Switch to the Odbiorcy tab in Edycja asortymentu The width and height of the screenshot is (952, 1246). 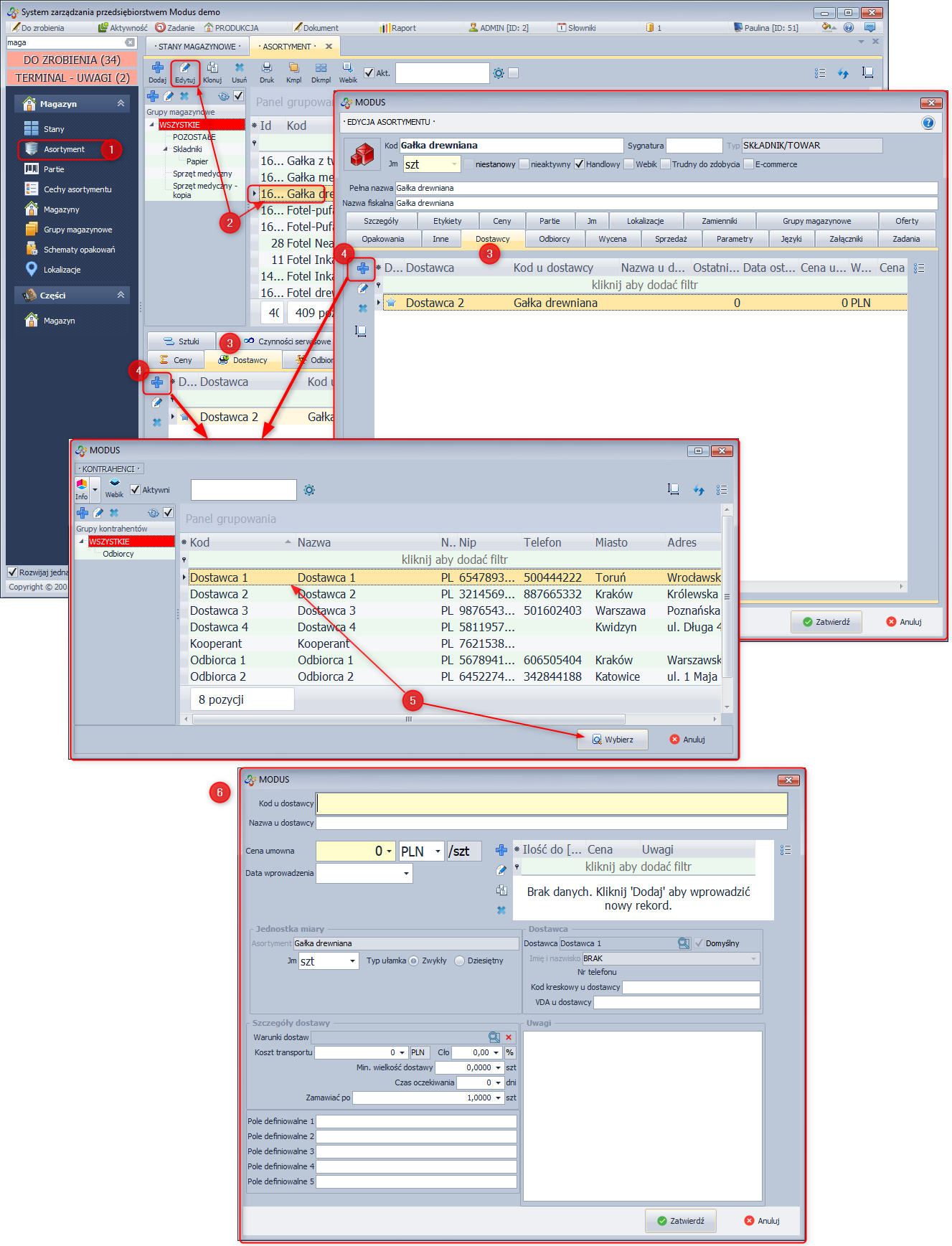coord(555,239)
